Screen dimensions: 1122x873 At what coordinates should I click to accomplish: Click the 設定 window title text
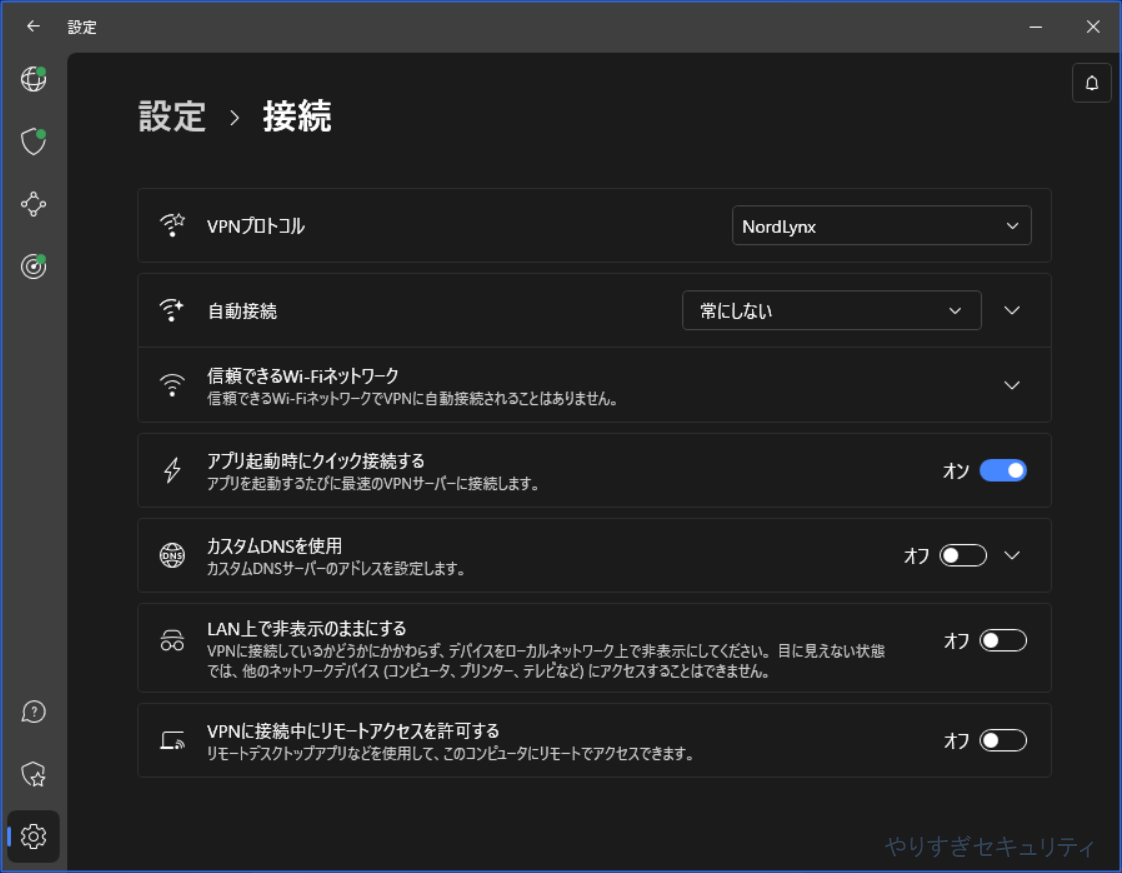coord(82,27)
